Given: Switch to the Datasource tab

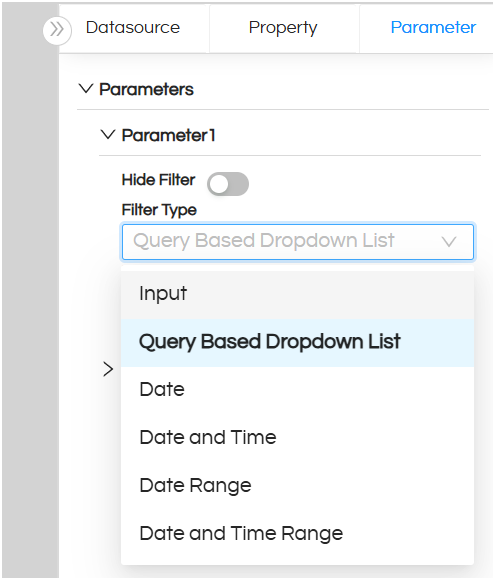Looking at the screenshot, I should [133, 28].
